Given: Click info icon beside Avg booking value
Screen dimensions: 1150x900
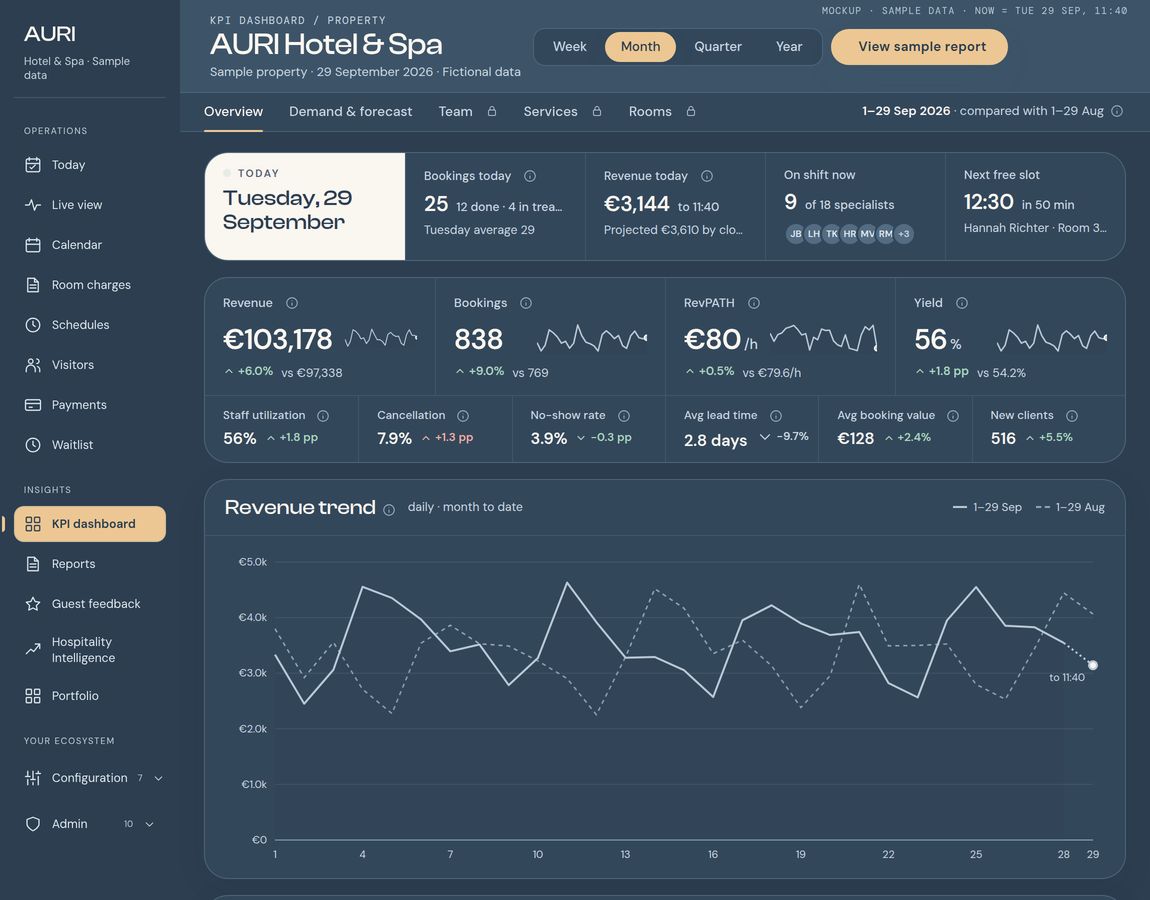Looking at the screenshot, I should 953,416.
